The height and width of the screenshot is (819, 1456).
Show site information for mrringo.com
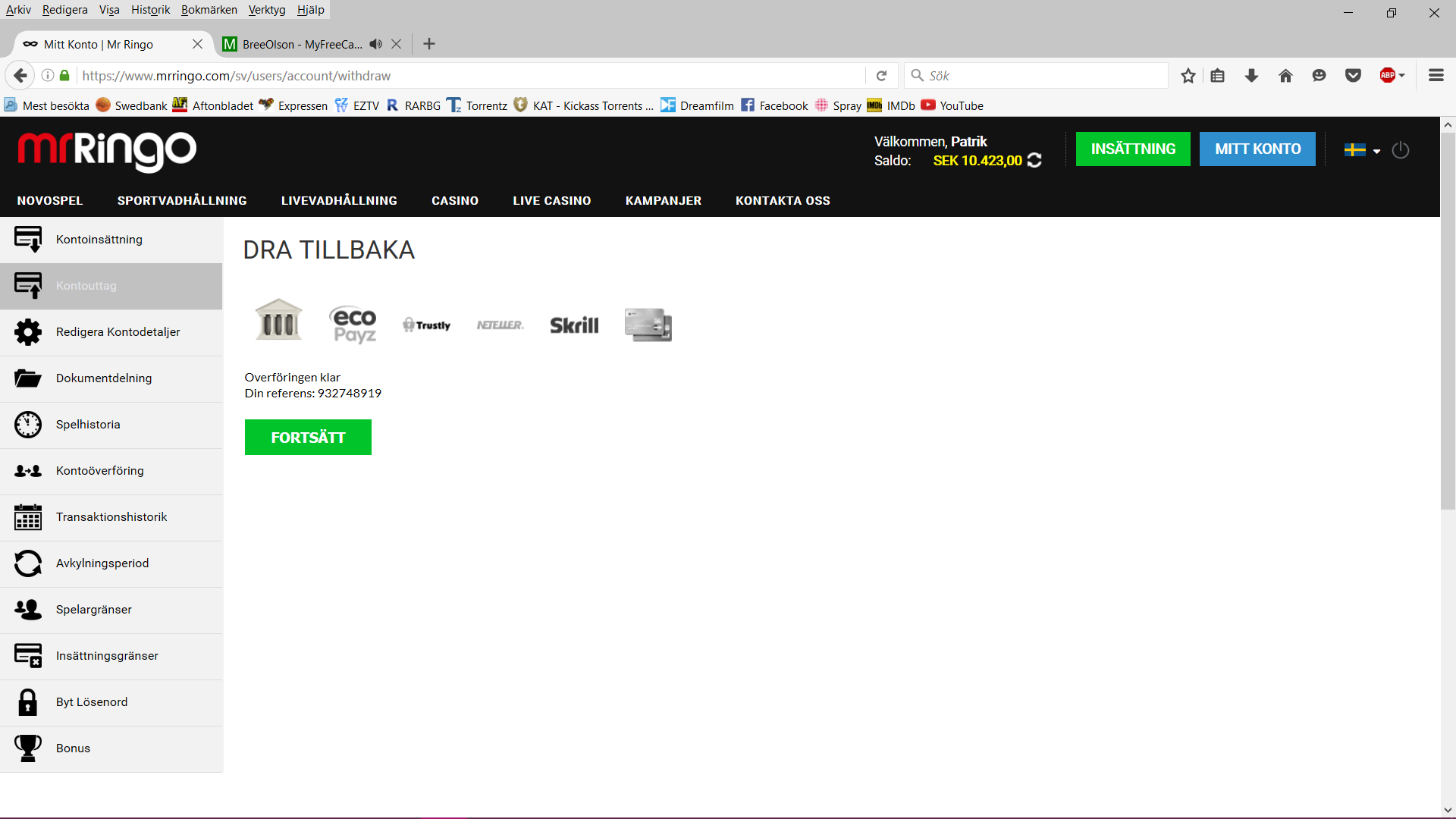click(x=47, y=75)
